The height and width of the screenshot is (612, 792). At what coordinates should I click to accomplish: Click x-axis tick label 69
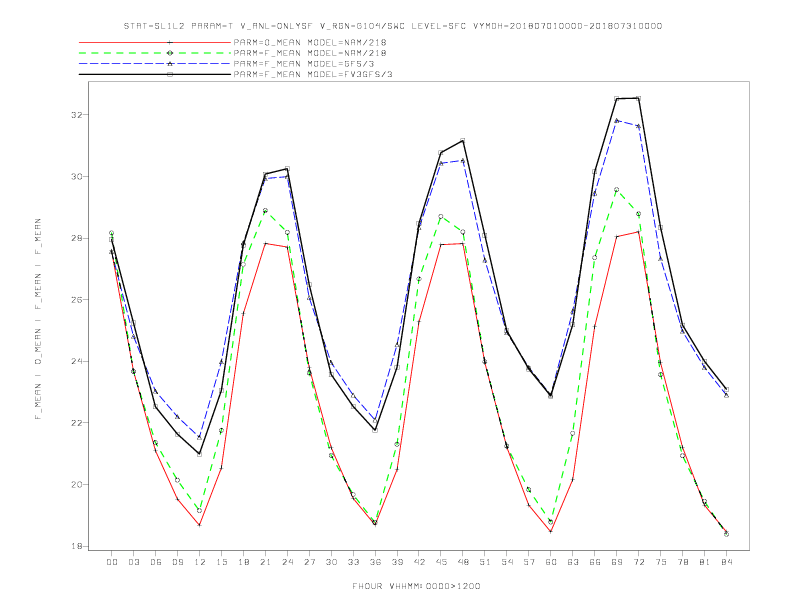617,562
